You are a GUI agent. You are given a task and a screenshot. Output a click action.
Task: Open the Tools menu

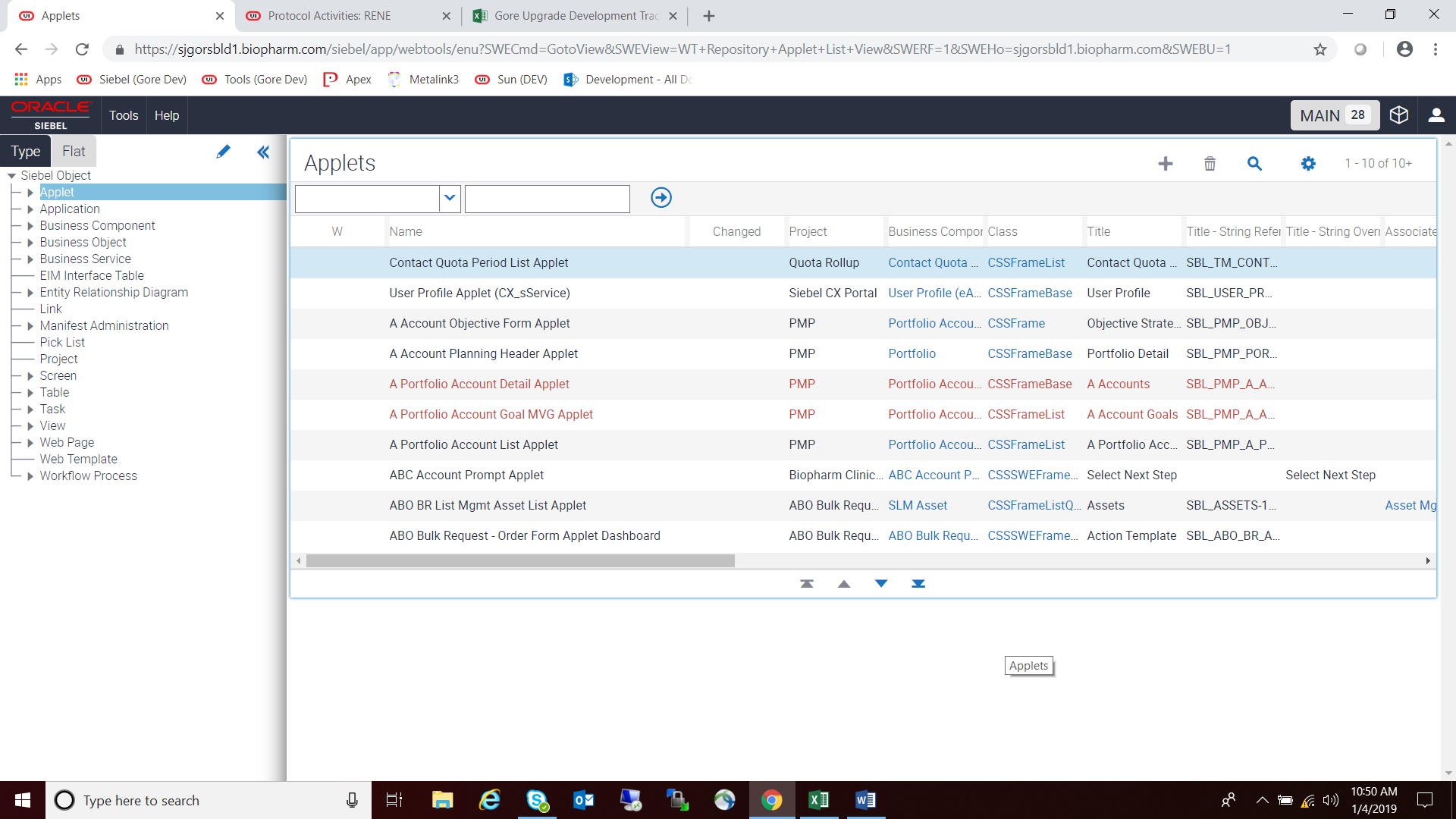(123, 115)
